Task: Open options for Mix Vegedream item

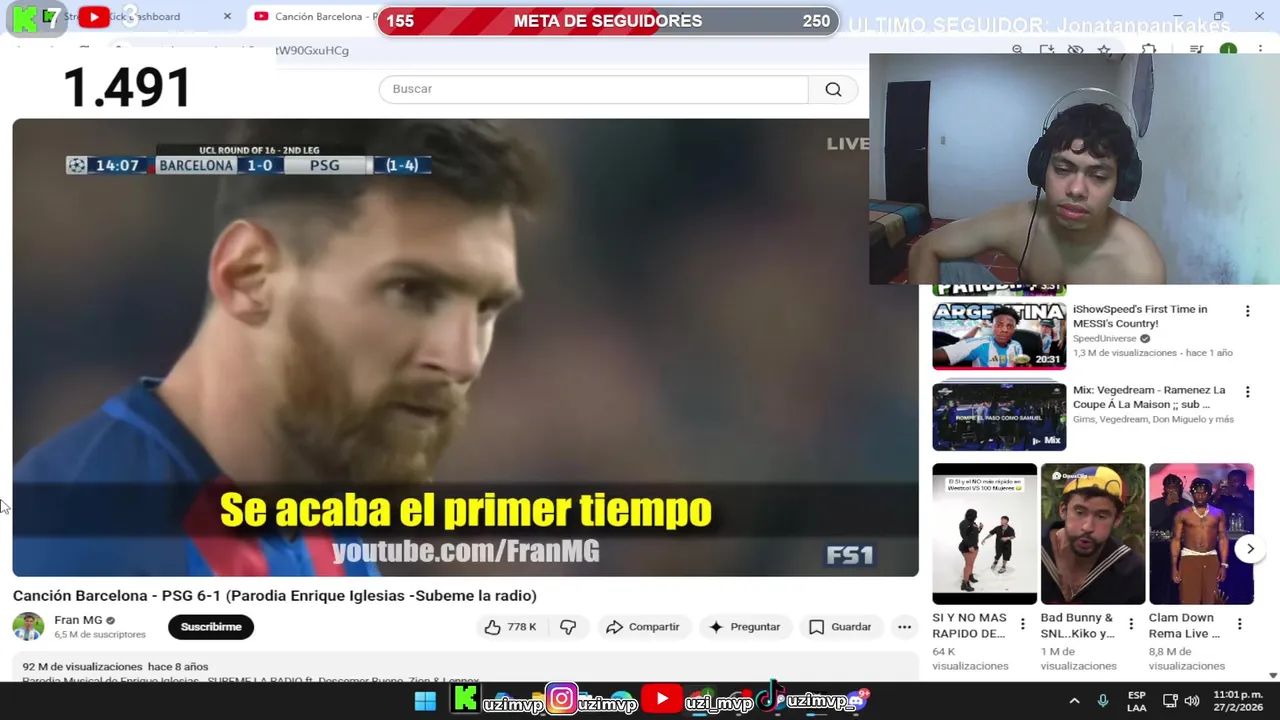Action: pyautogui.click(x=1247, y=392)
